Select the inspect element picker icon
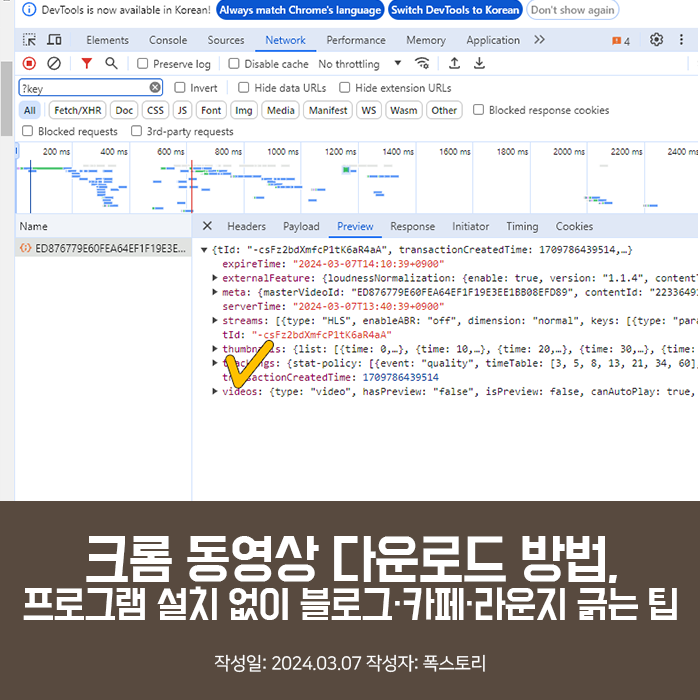Screen dimensions: 700x700 coord(29,40)
